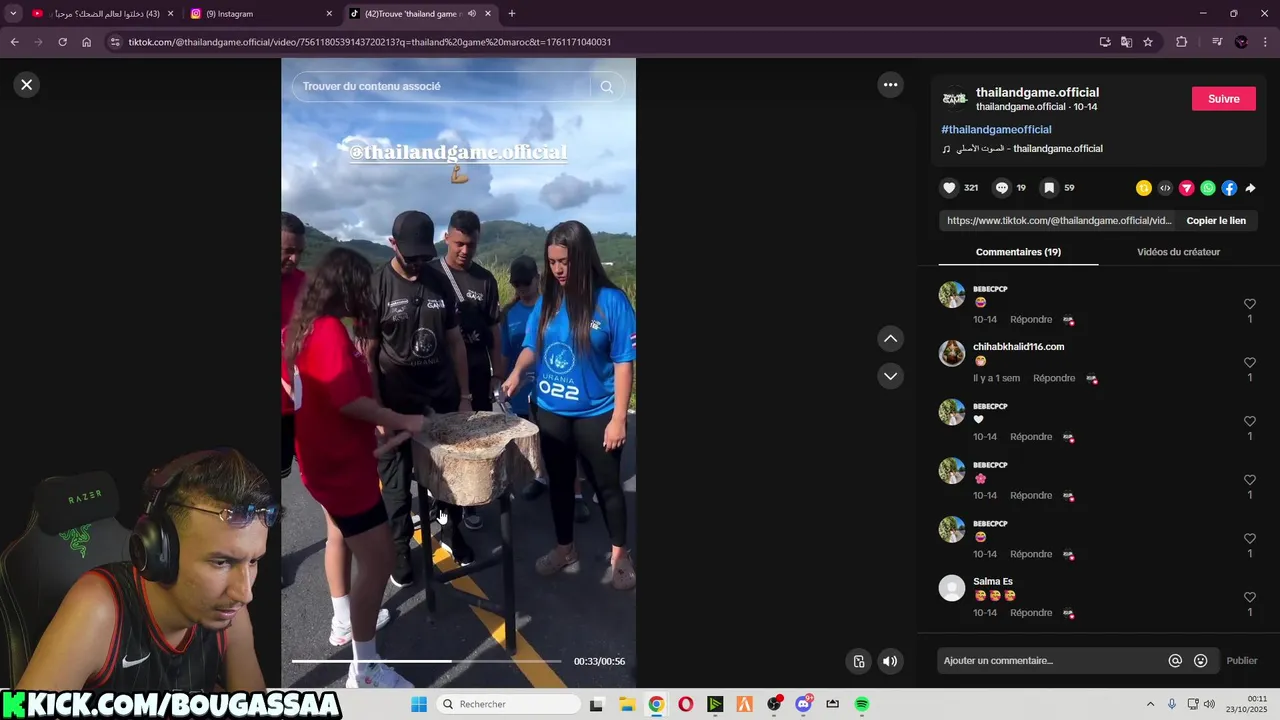Screen dimensions: 1280x720
Task: Like the TikTok video with the heart
Action: (x=949, y=188)
